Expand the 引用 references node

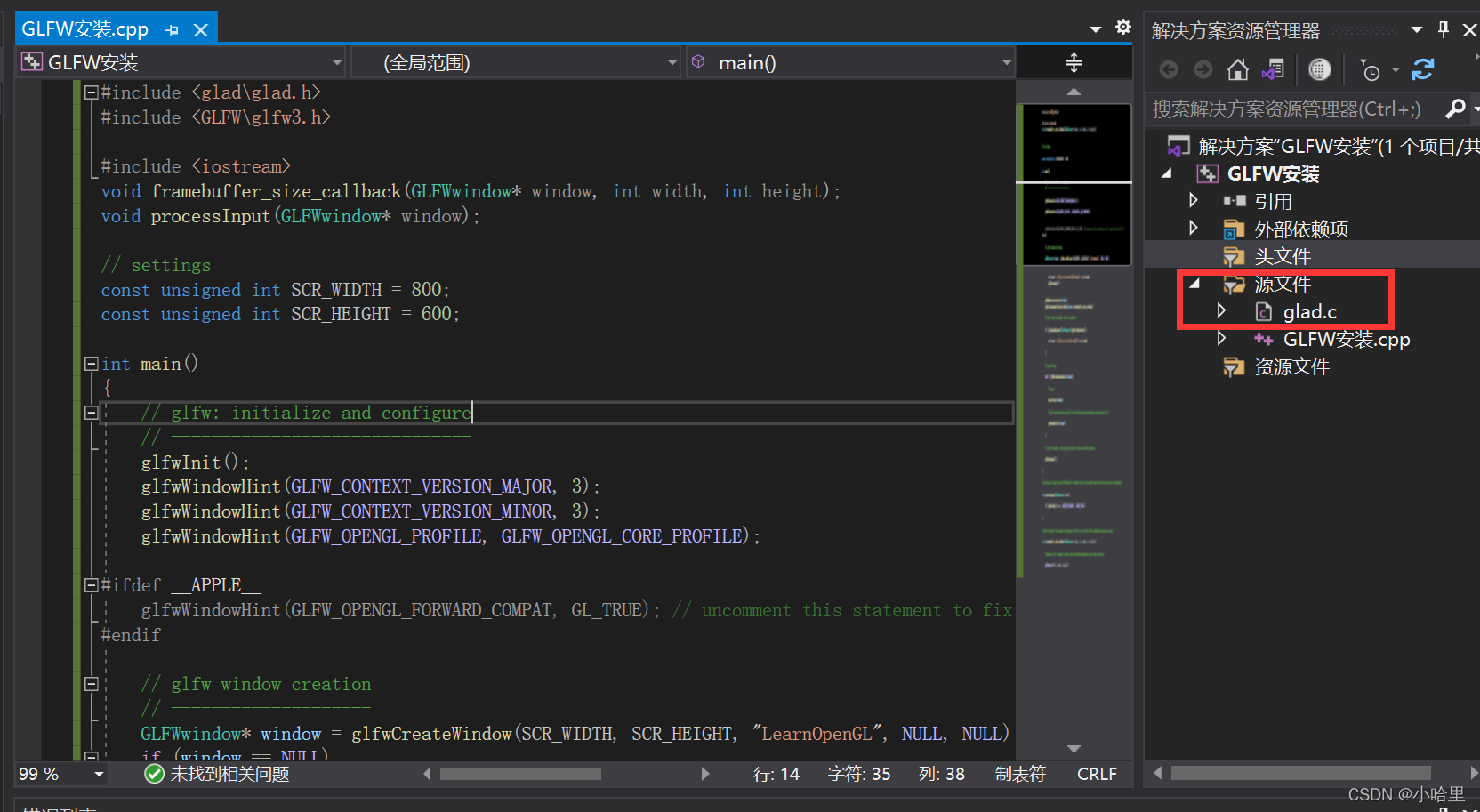click(1194, 201)
